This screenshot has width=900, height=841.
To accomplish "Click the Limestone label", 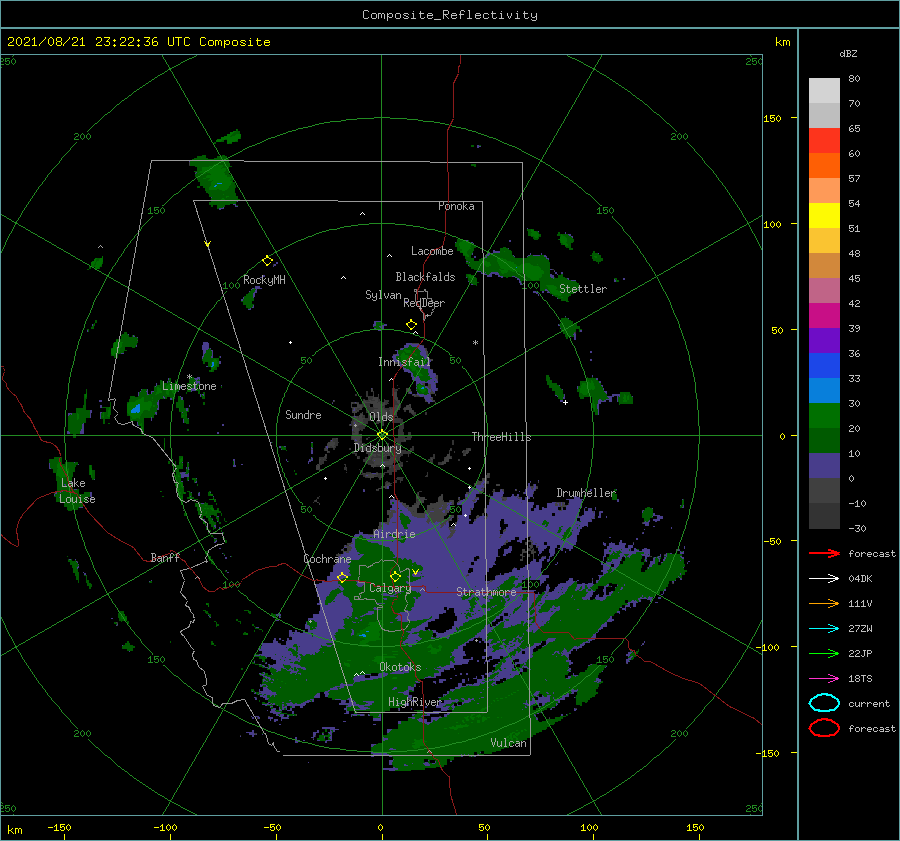I will (189, 386).
